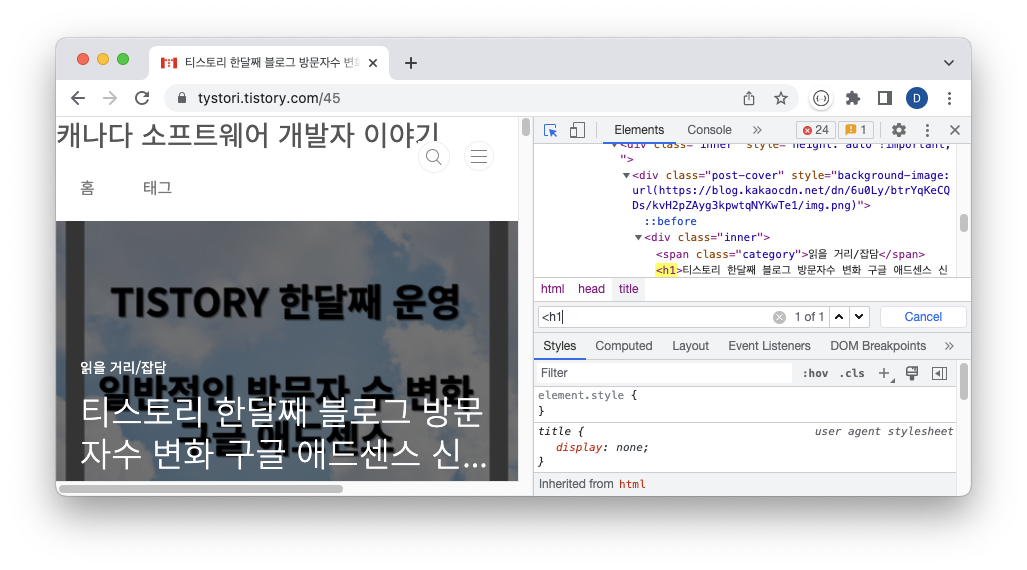Toggle :hov element state panel
Image resolution: width=1027 pixels, height=570 pixels.
[815, 373]
